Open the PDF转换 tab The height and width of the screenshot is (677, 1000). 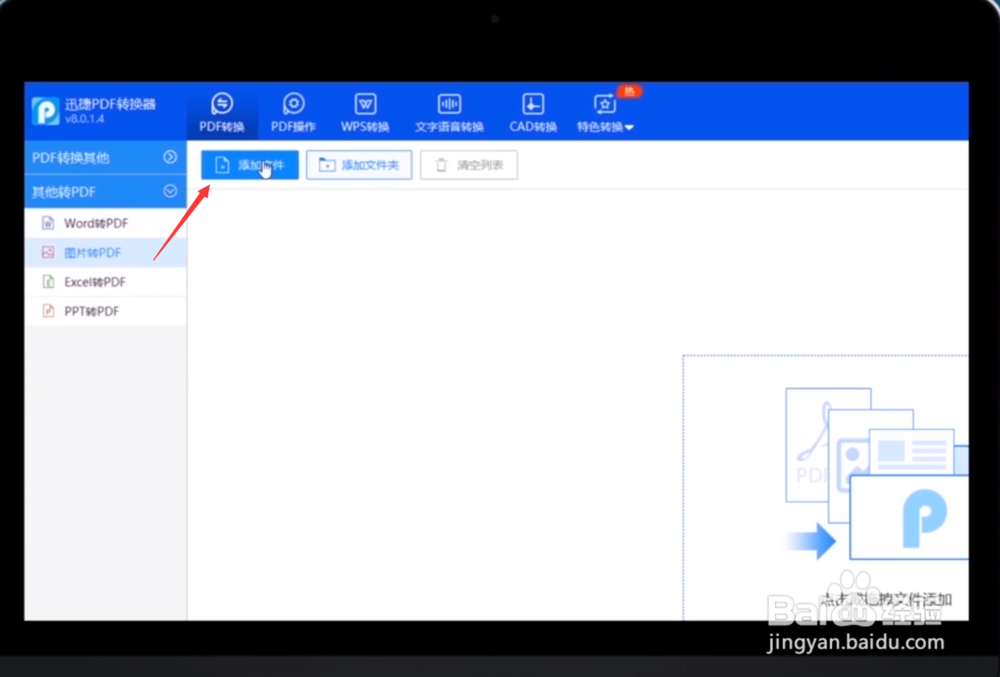(x=222, y=112)
